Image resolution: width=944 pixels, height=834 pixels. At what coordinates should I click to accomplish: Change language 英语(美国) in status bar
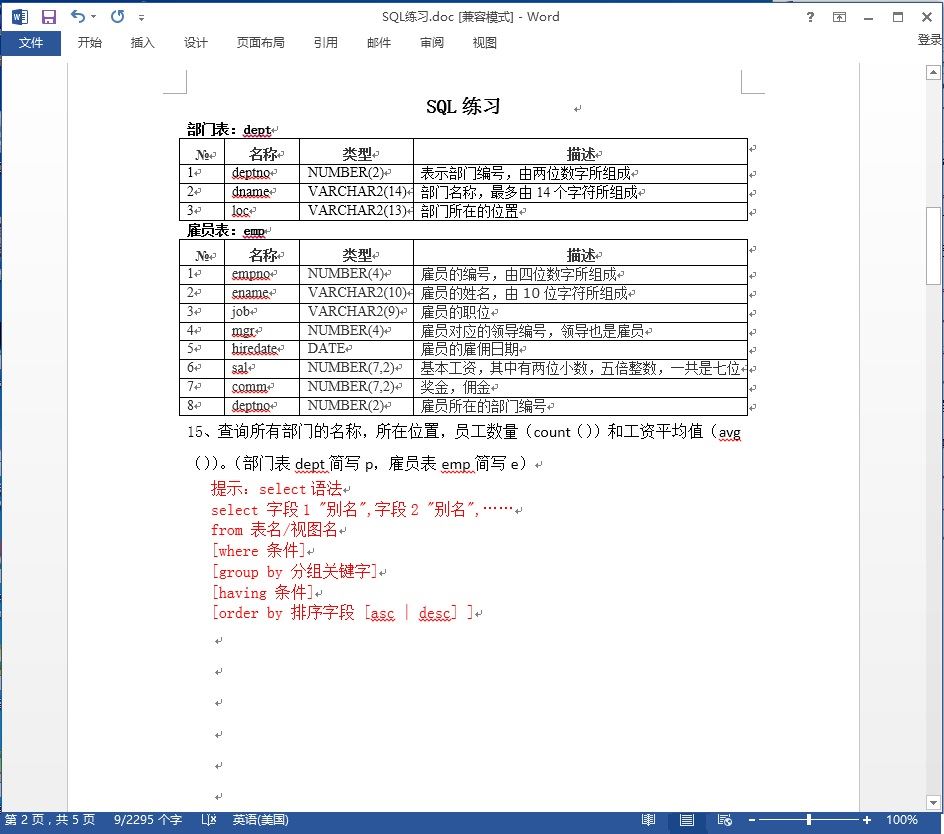point(261,820)
